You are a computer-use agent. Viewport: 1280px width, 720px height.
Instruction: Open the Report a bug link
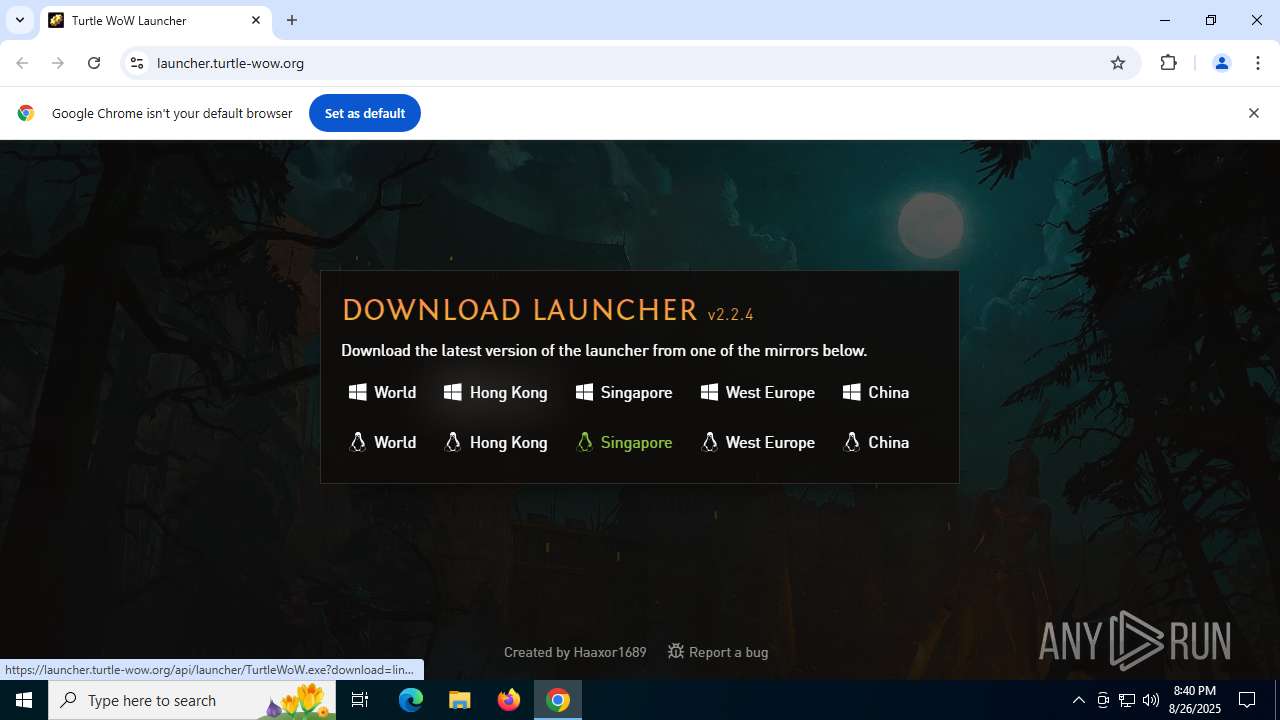tap(718, 652)
